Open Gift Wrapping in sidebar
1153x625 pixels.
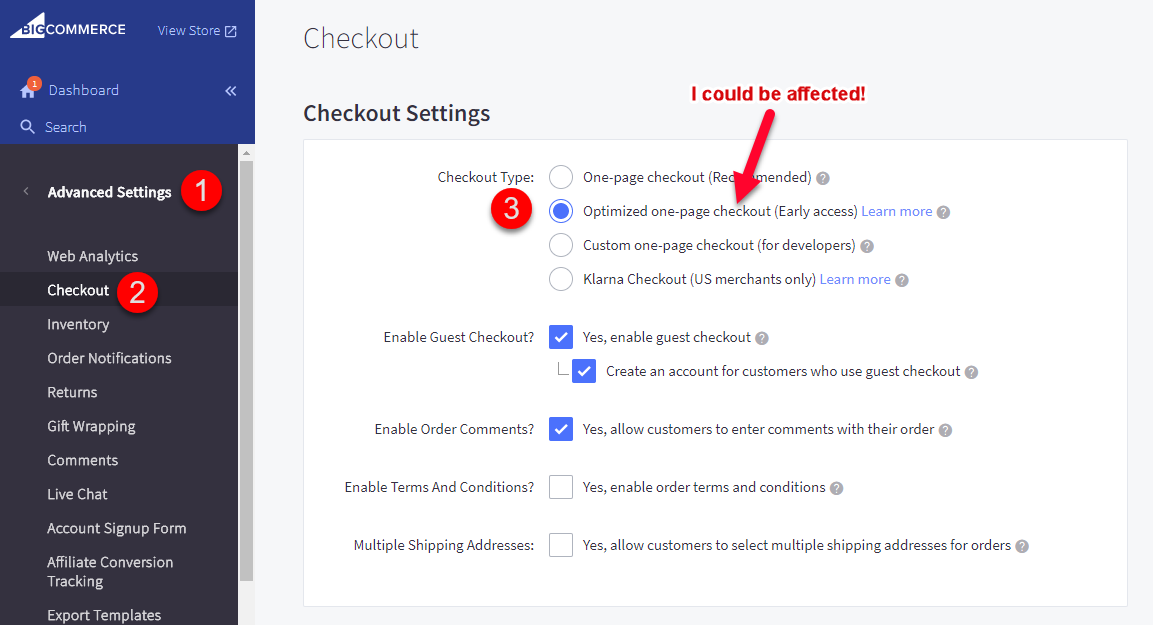click(91, 426)
